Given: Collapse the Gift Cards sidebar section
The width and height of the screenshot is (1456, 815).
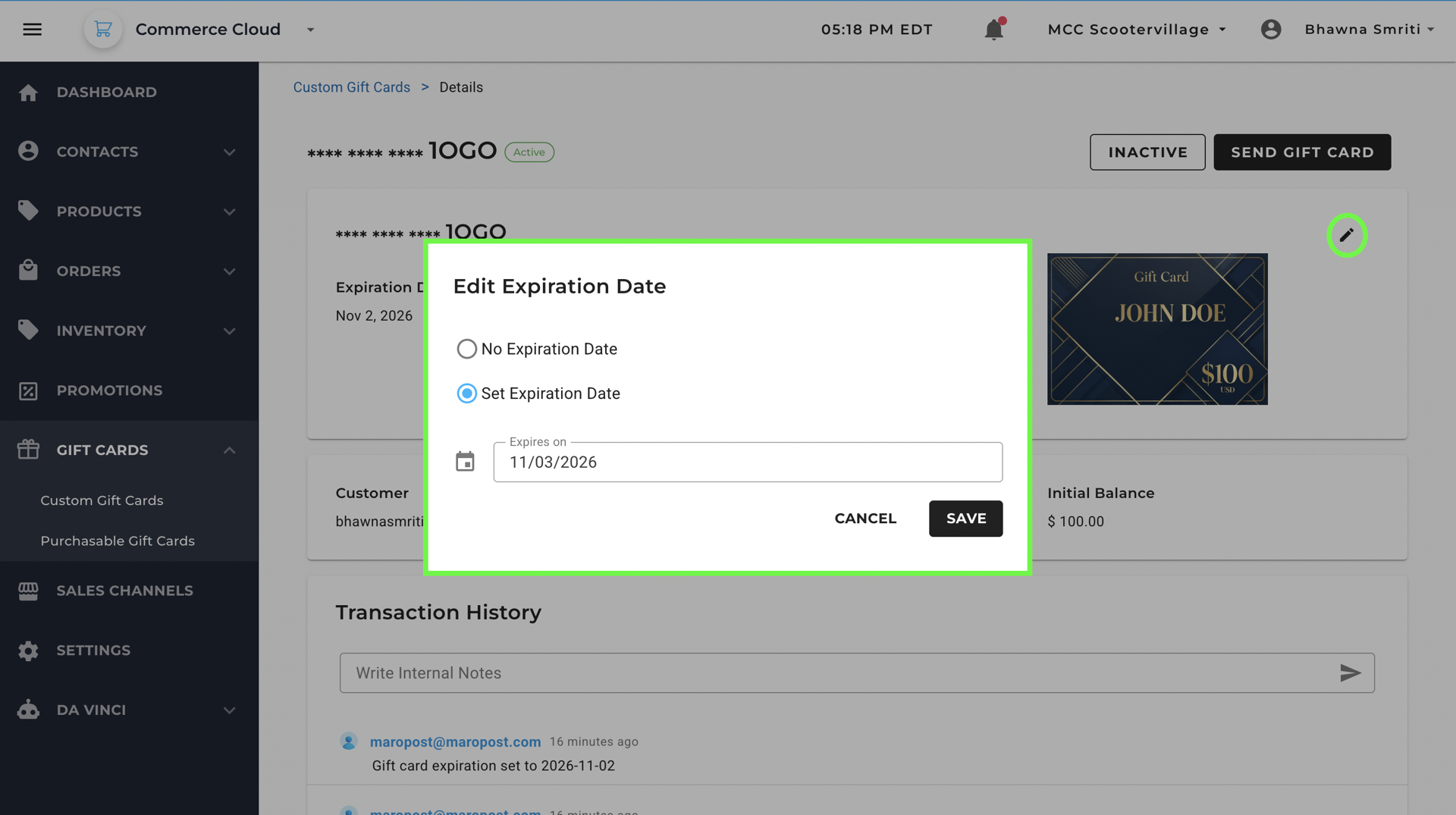Looking at the screenshot, I should pyautogui.click(x=229, y=450).
